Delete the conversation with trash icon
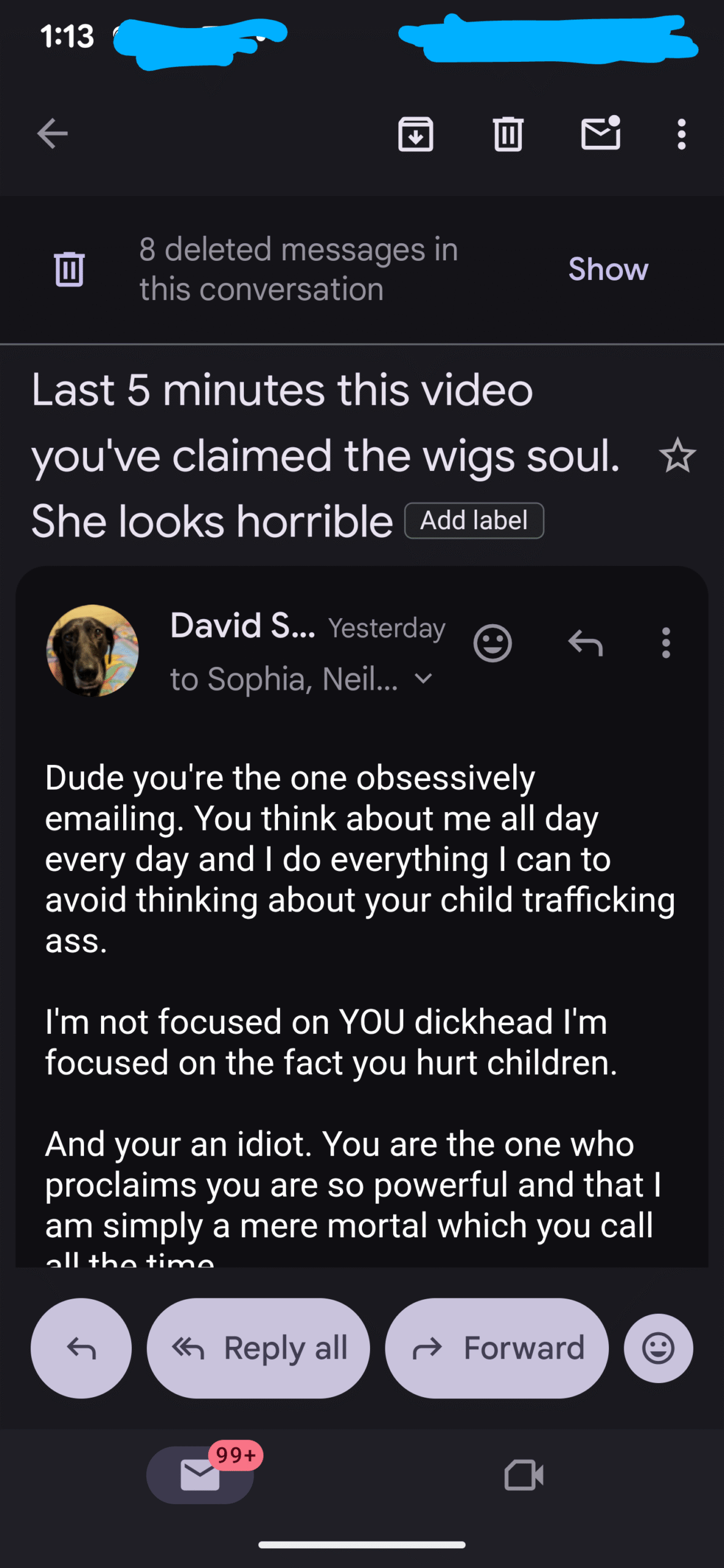The width and height of the screenshot is (724, 1568). 508,134
